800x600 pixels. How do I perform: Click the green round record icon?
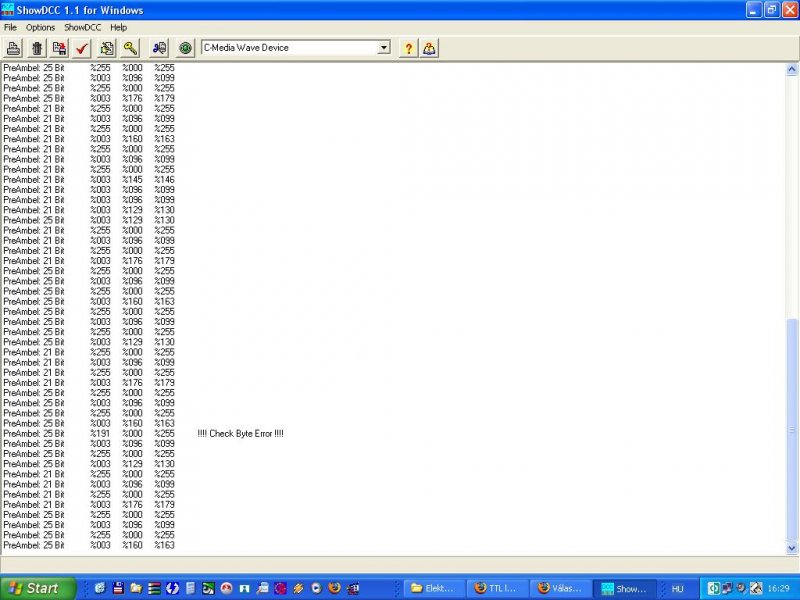[185, 48]
